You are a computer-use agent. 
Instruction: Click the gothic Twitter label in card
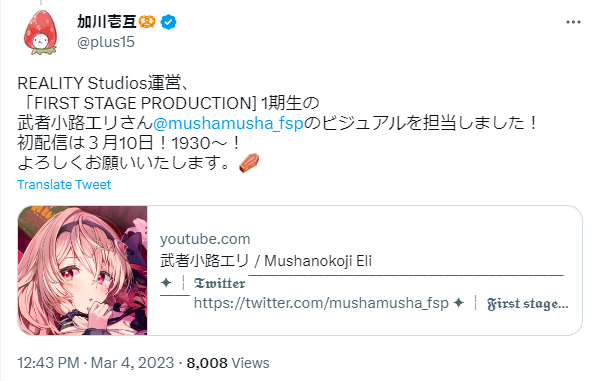click(219, 283)
